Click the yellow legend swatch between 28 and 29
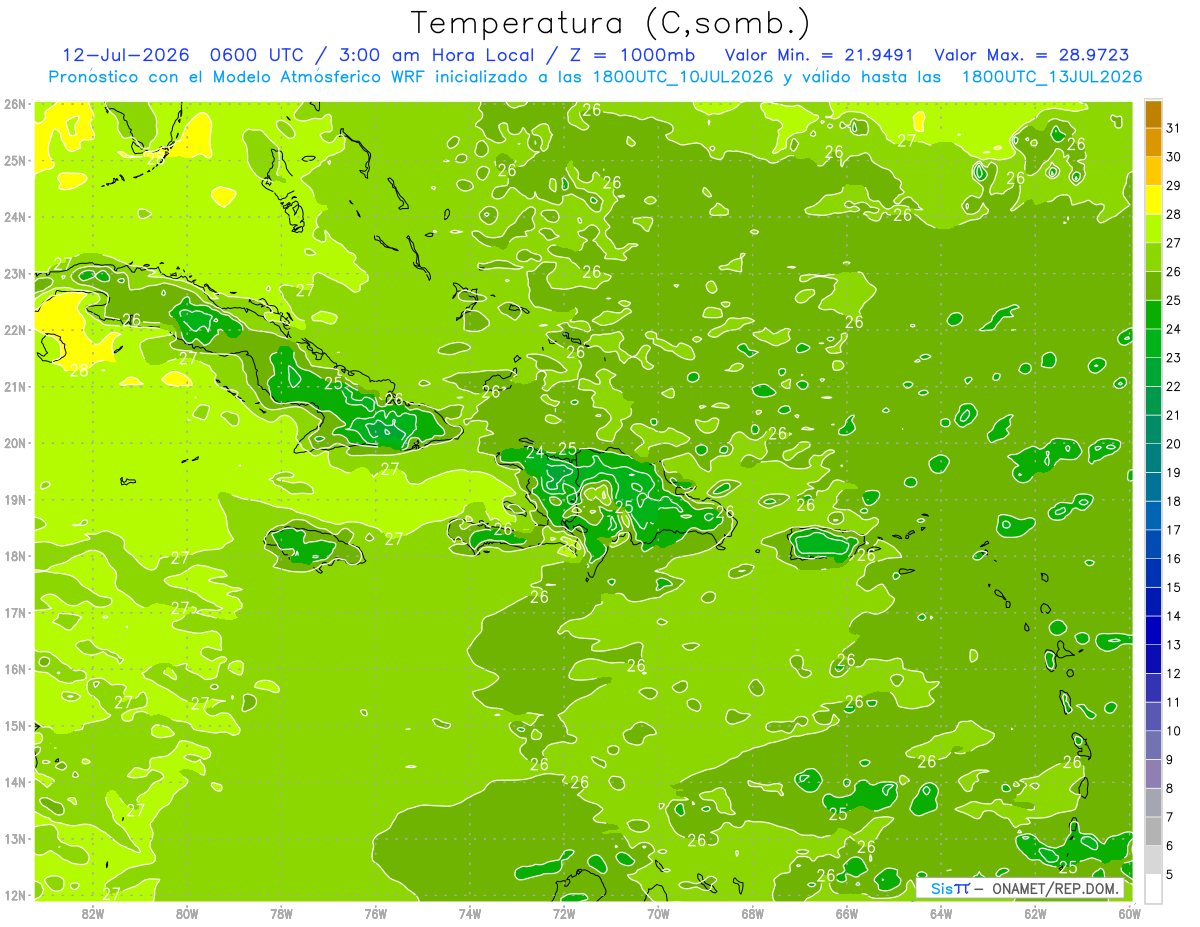Screen dimensions: 1200x927 pyautogui.click(x=1153, y=200)
